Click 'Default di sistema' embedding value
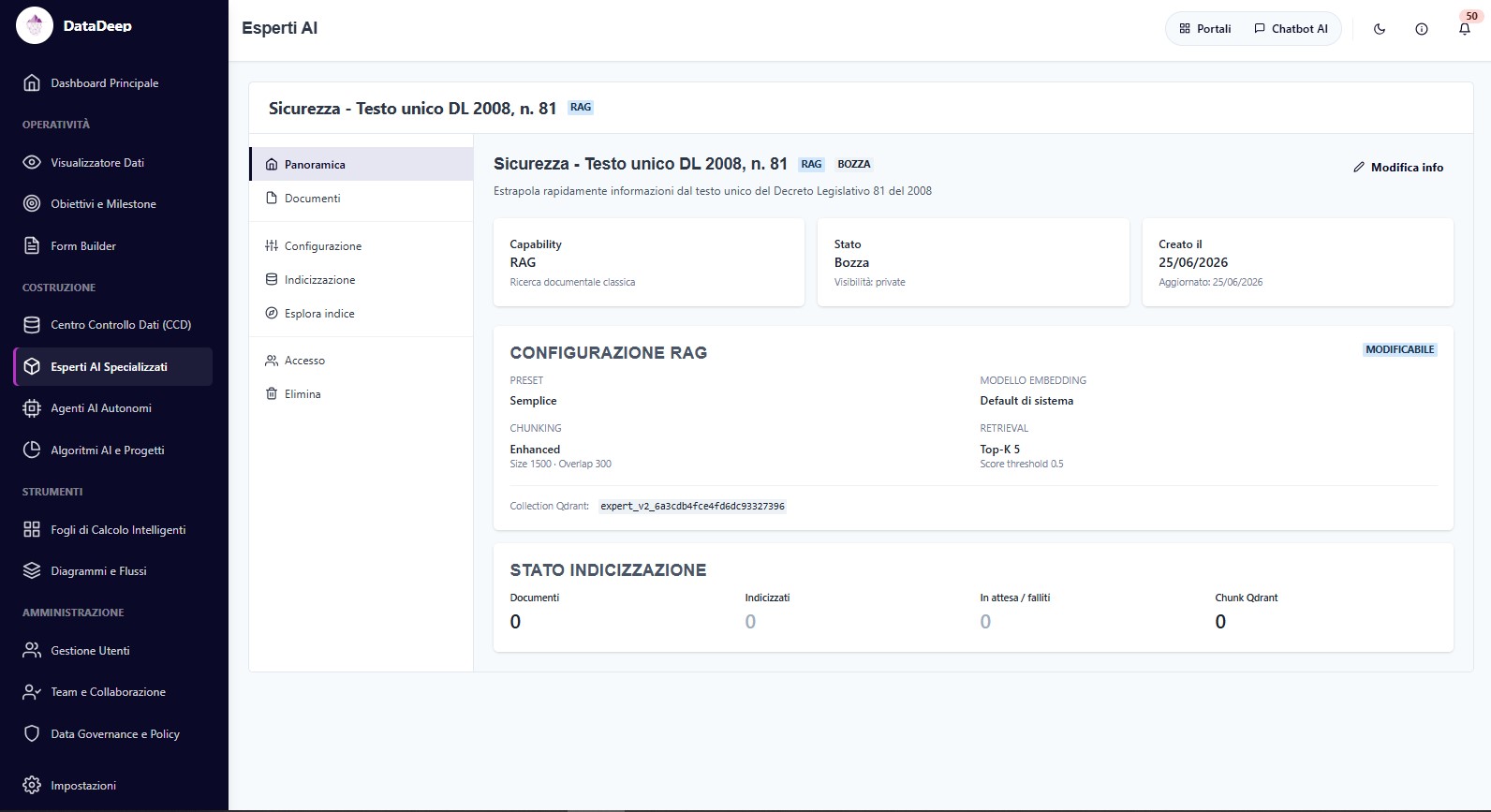The height and width of the screenshot is (812, 1491). coord(1026,401)
